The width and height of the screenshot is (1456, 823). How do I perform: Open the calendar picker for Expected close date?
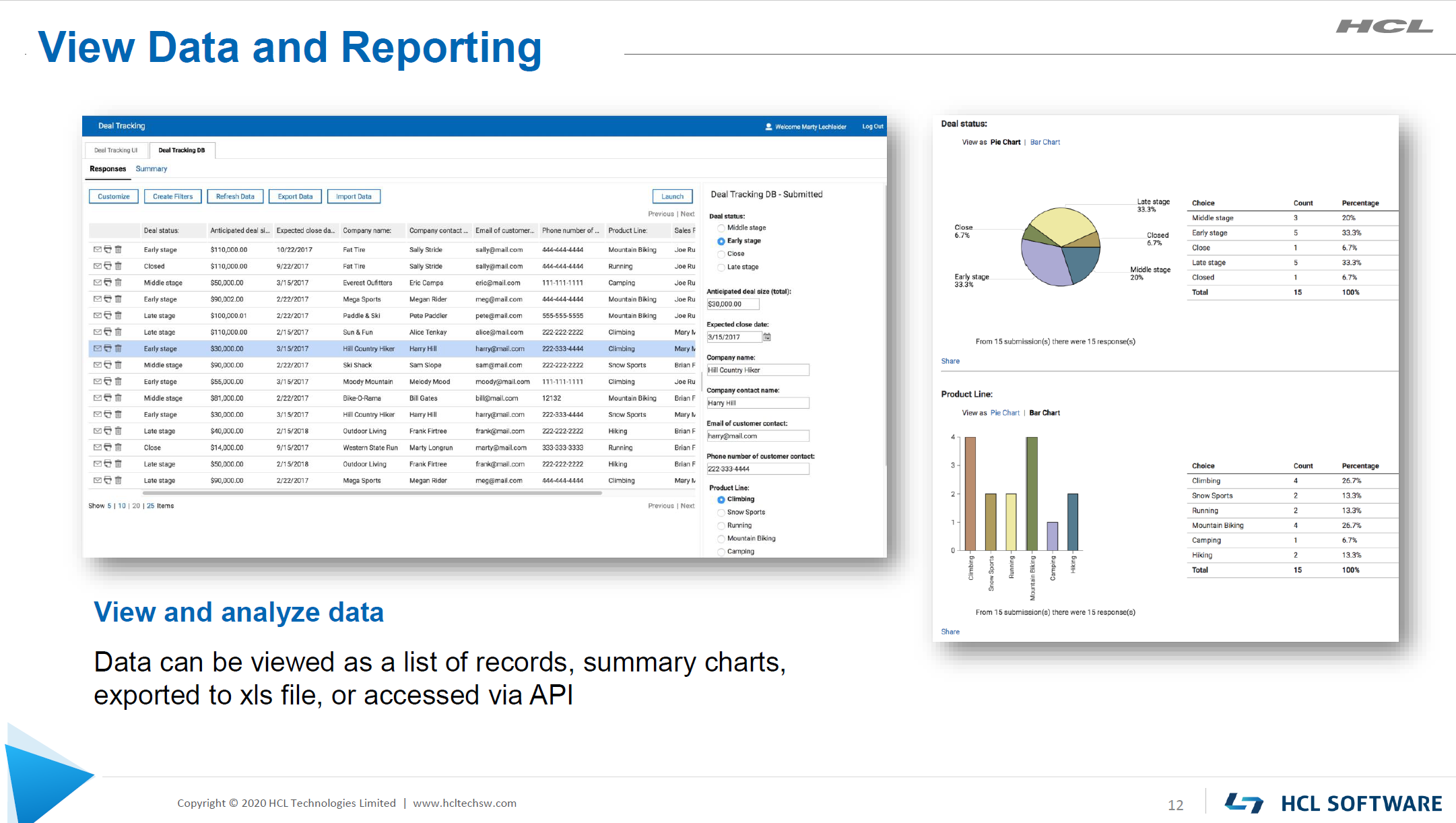tap(766, 337)
